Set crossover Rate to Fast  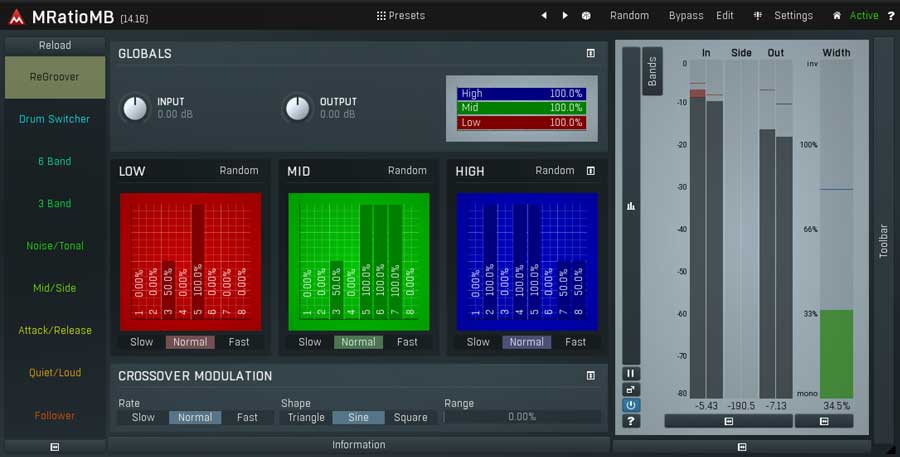coord(247,417)
